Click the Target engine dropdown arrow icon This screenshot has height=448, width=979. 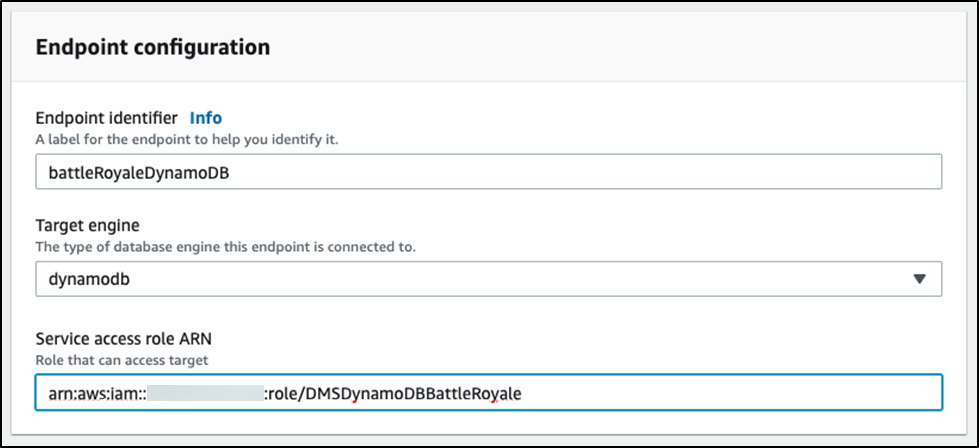click(919, 279)
